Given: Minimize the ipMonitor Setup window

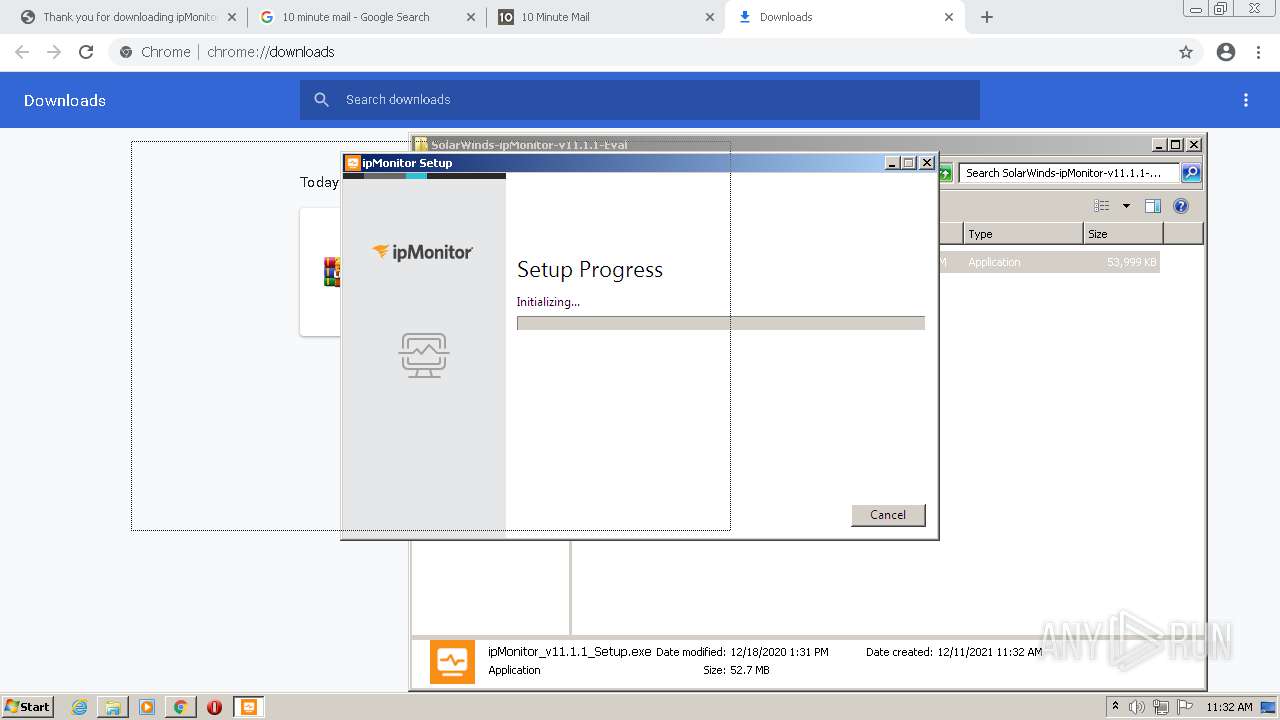Looking at the screenshot, I should click(x=892, y=163).
